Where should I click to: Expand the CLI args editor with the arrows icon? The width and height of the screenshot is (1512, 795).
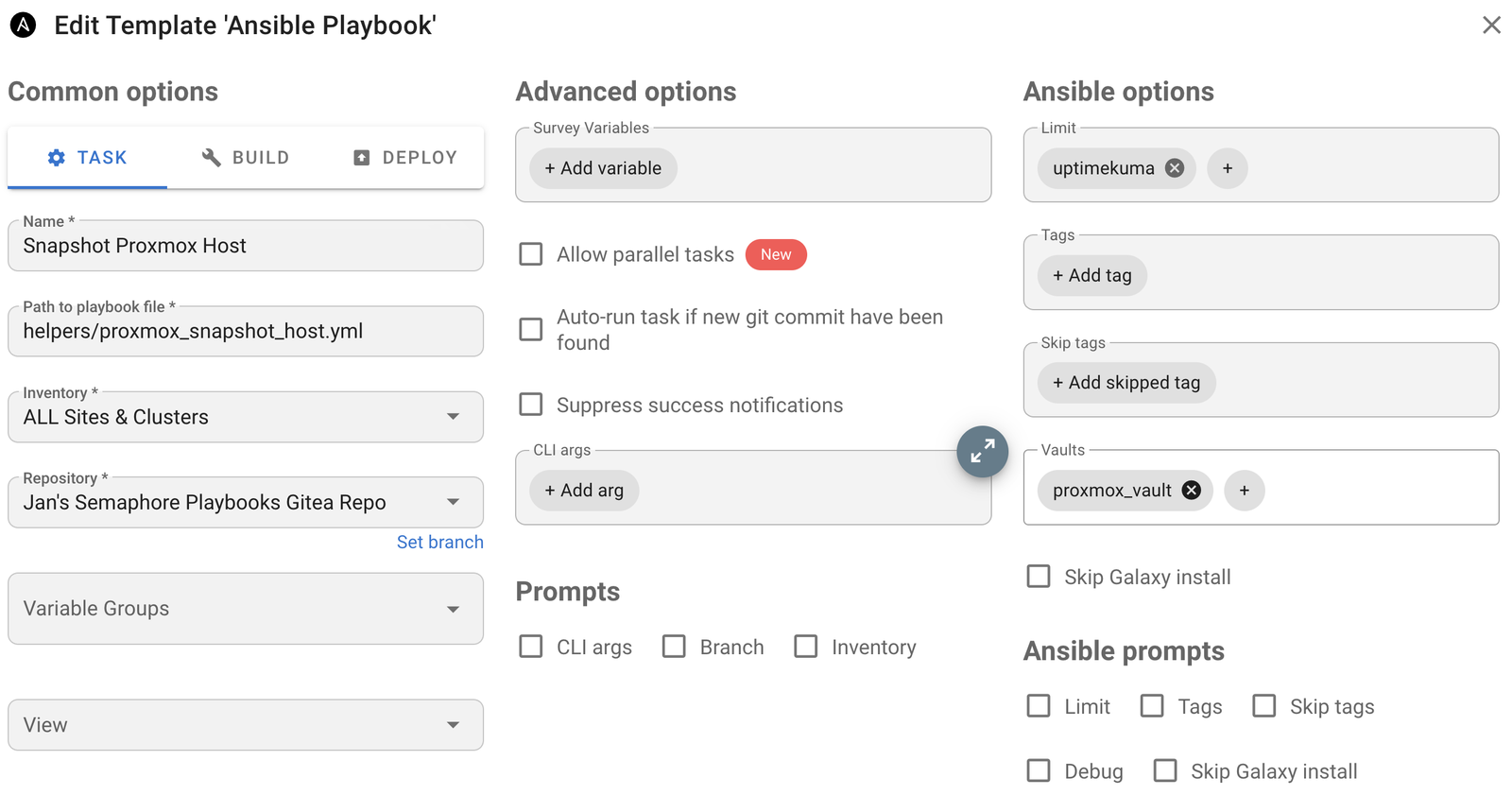(x=983, y=452)
